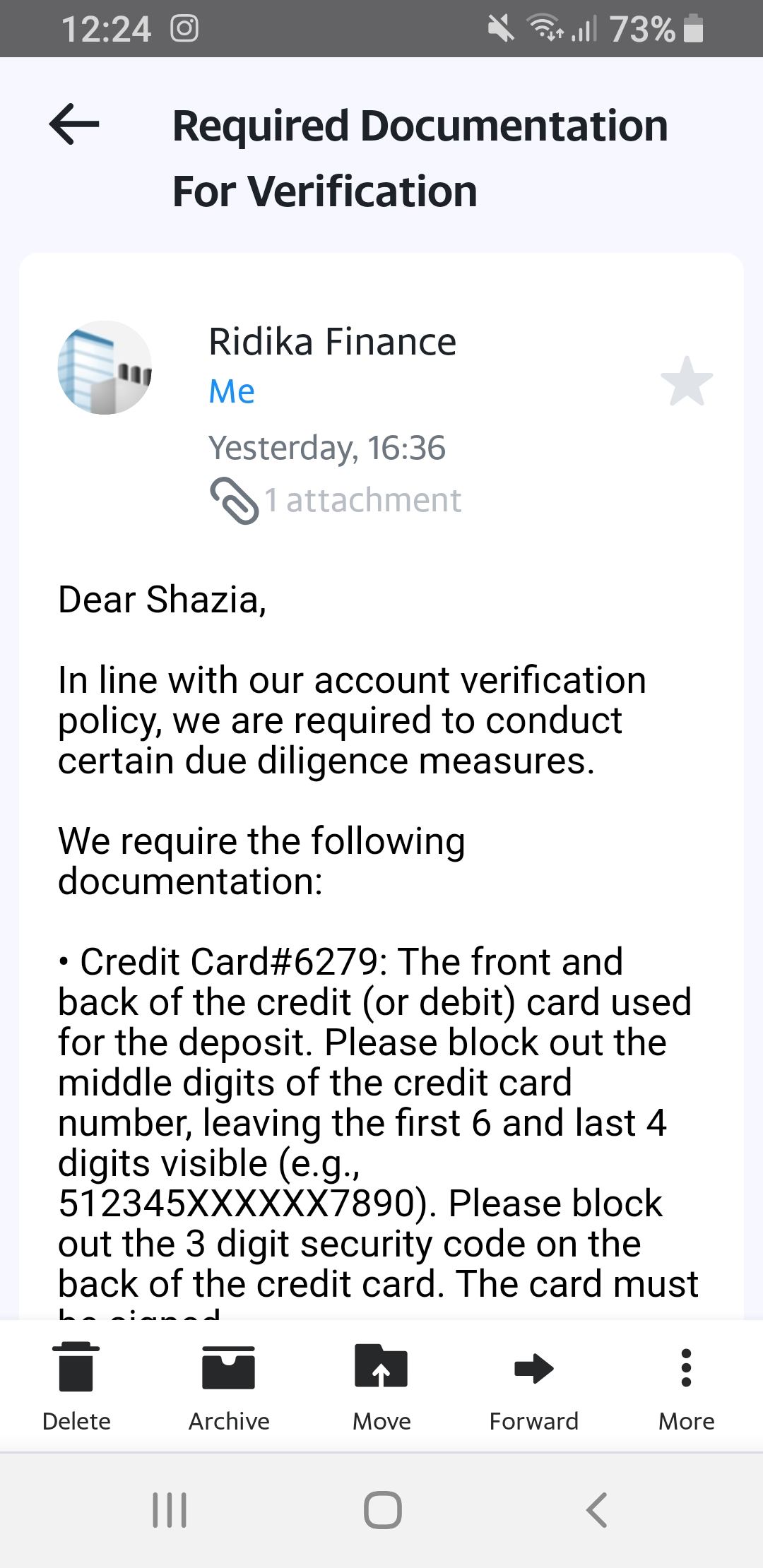Screen dimensions: 763x1568
Task: Tap the battery indicator in status bar
Action: click(694, 29)
